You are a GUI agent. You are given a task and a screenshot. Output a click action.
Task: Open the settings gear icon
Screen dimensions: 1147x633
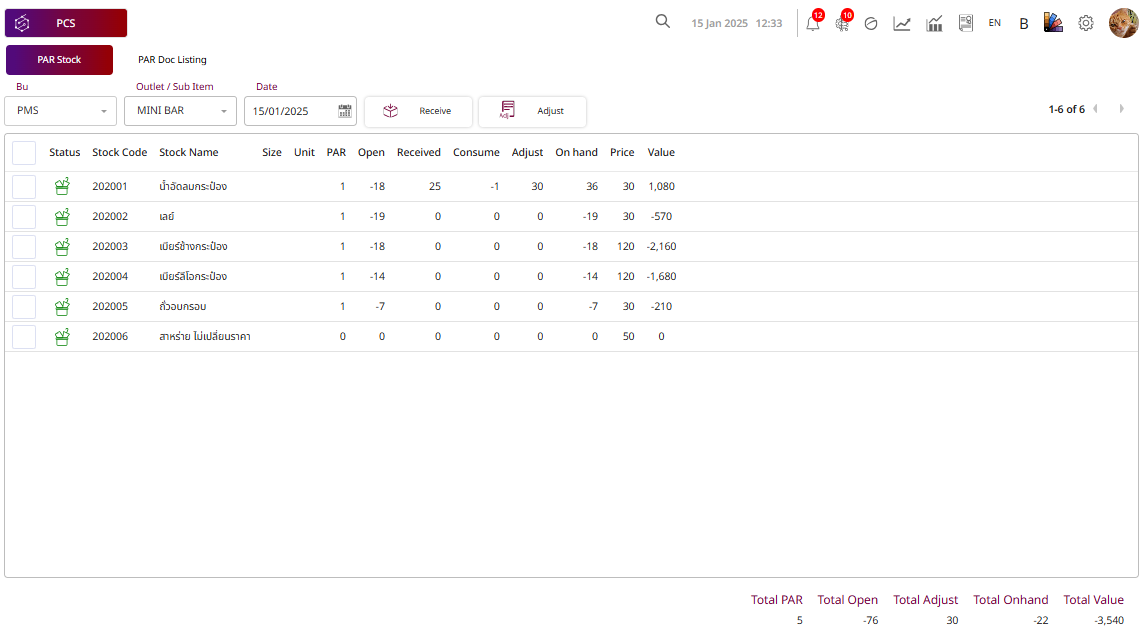(1085, 23)
